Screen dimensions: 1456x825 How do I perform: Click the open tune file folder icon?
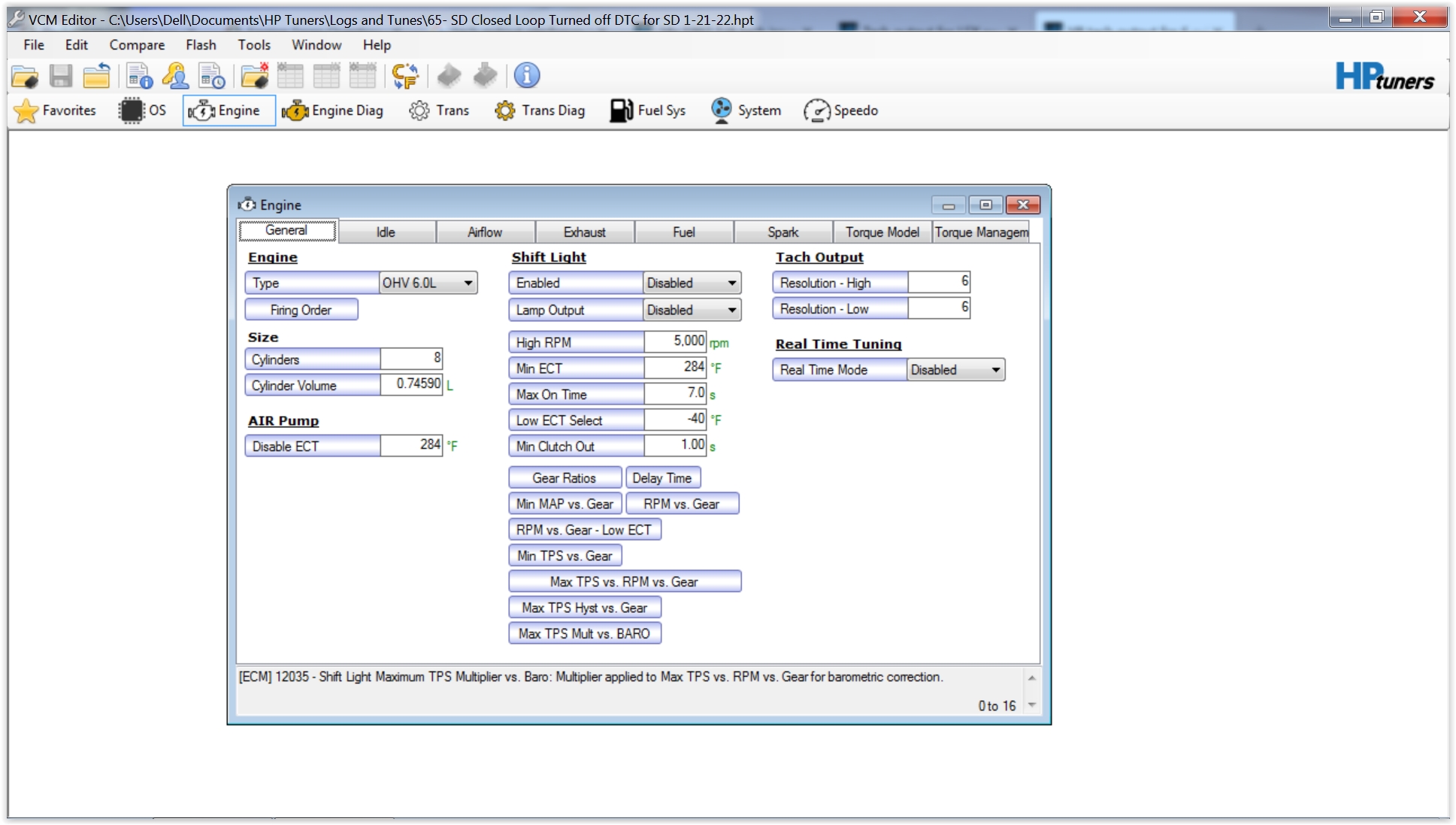tap(25, 76)
